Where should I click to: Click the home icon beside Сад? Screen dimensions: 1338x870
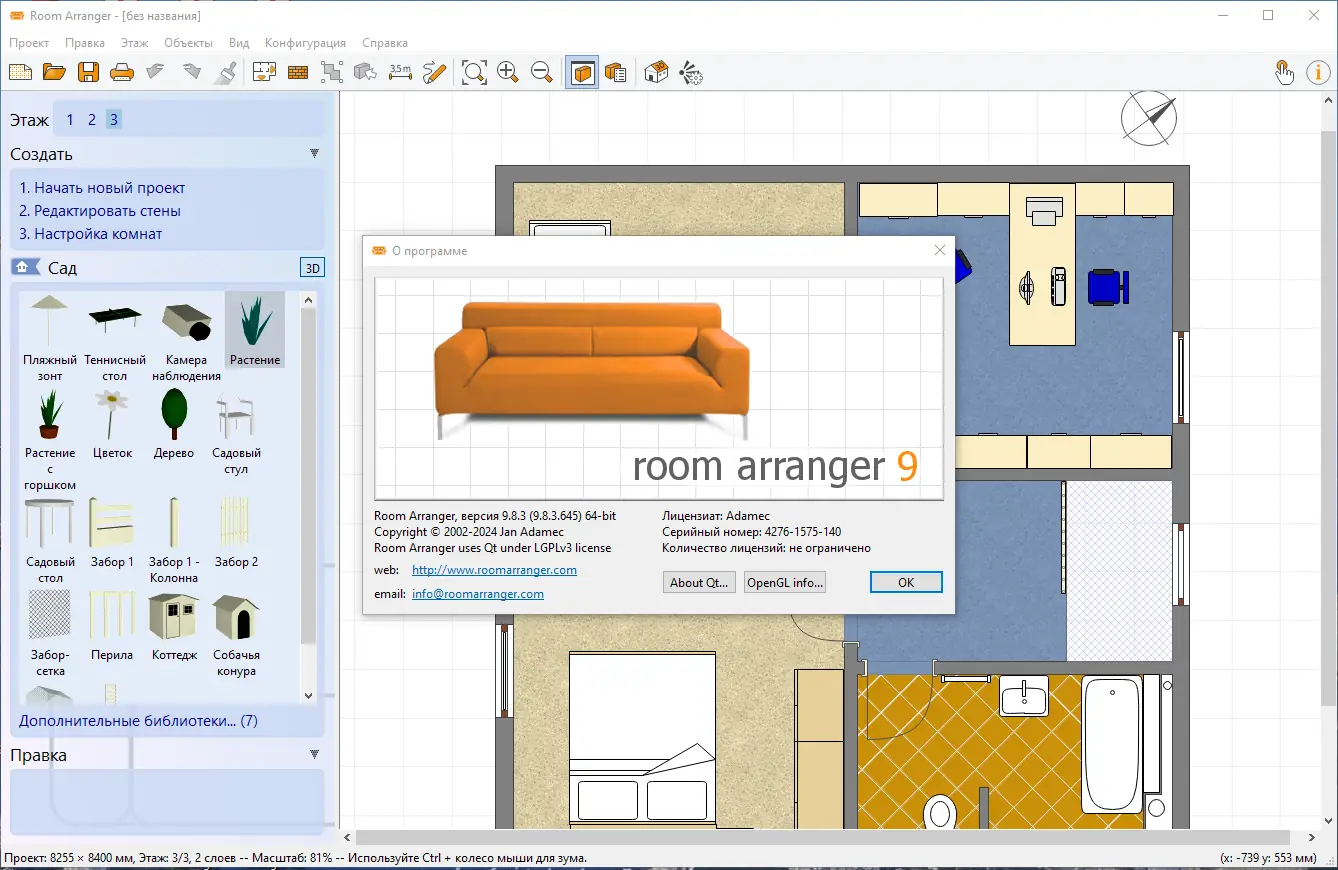26,267
